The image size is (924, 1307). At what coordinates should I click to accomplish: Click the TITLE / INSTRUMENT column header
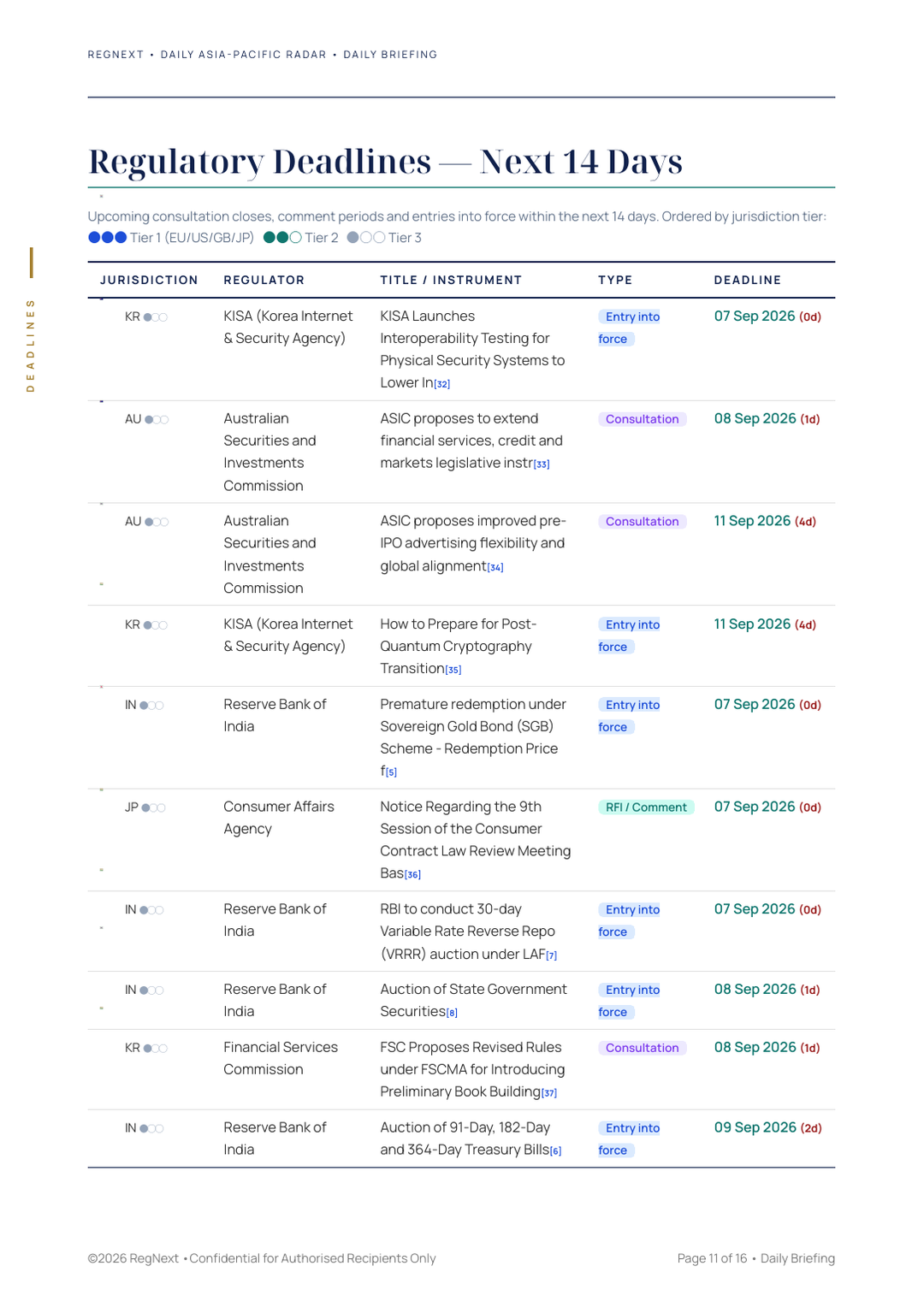tap(451, 281)
